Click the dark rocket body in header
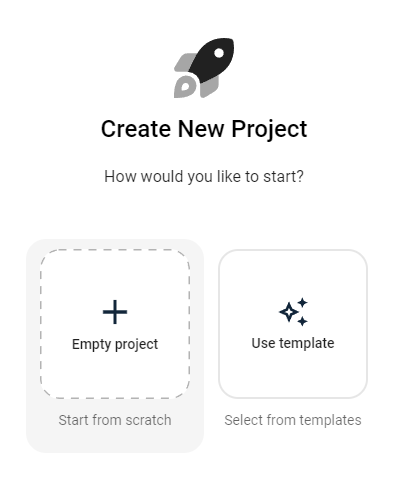Screen dimensions: 403x485 click(213, 59)
